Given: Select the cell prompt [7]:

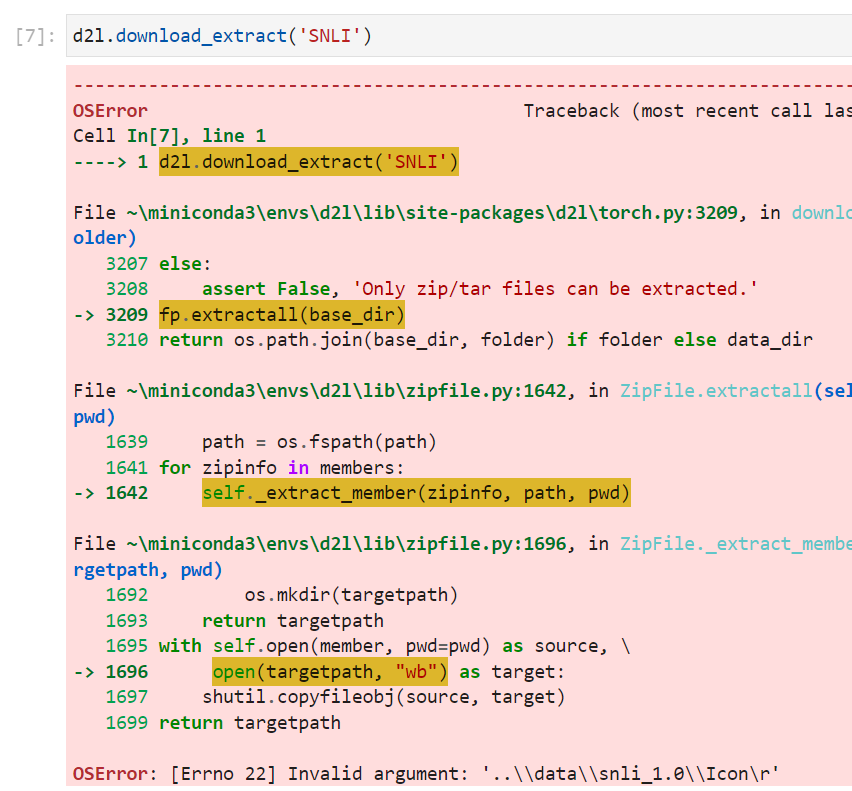Looking at the screenshot, I should tap(36, 36).
